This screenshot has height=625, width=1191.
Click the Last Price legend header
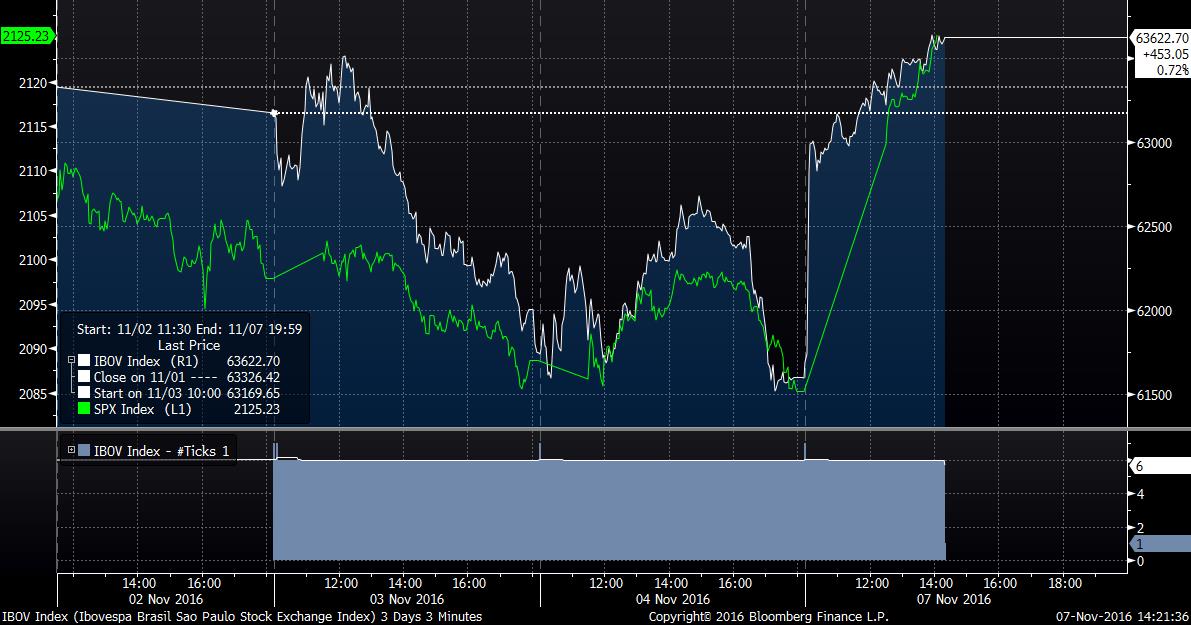point(191,344)
